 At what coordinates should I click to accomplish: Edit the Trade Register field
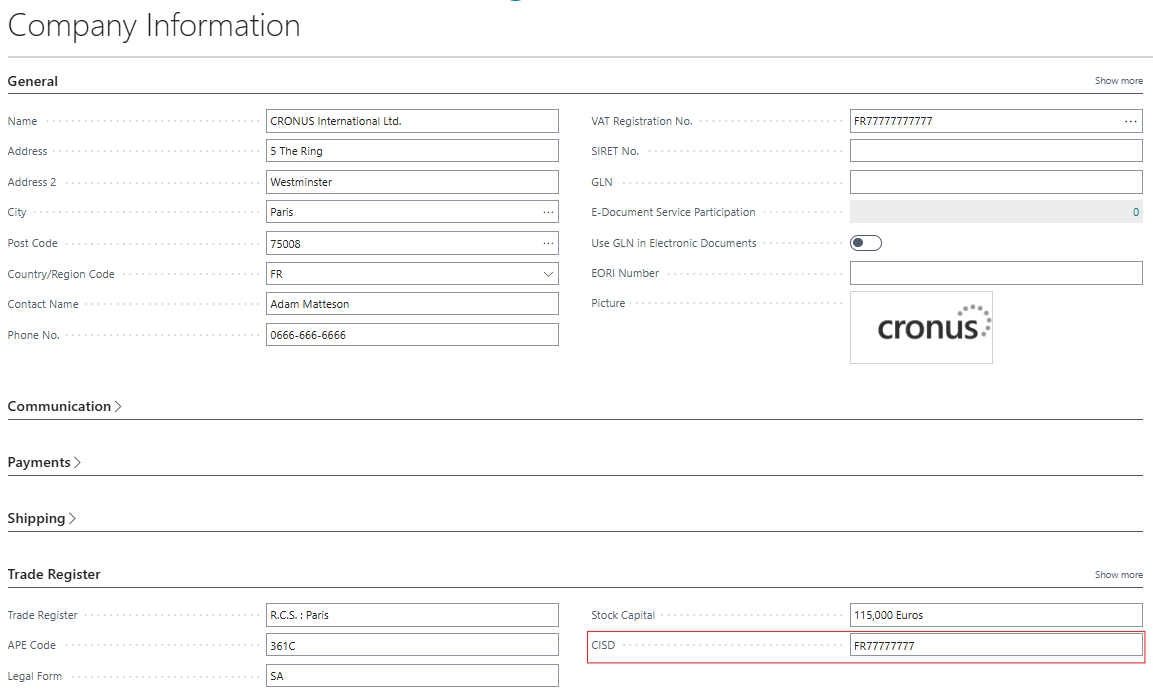coord(412,615)
